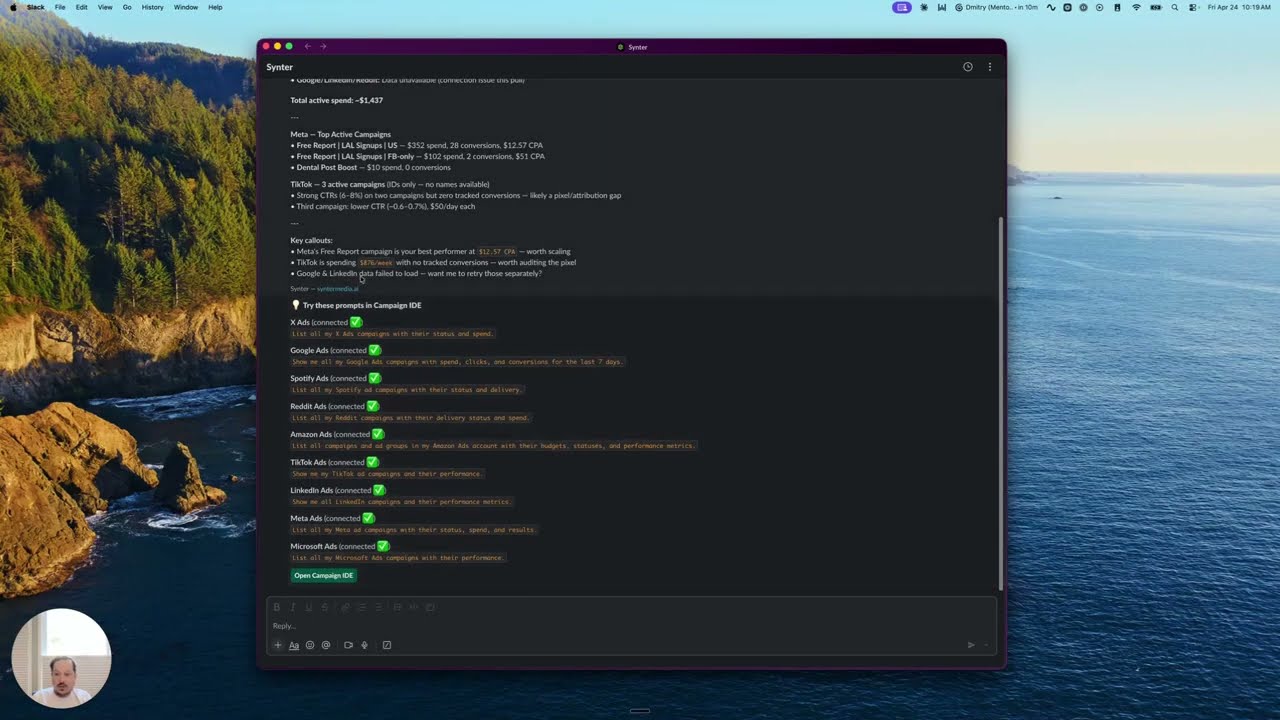Screen dimensions: 1280x720
Task: Click the 'Dmitry (Mento…' meeting menu bar item
Action: click(x=997, y=7)
